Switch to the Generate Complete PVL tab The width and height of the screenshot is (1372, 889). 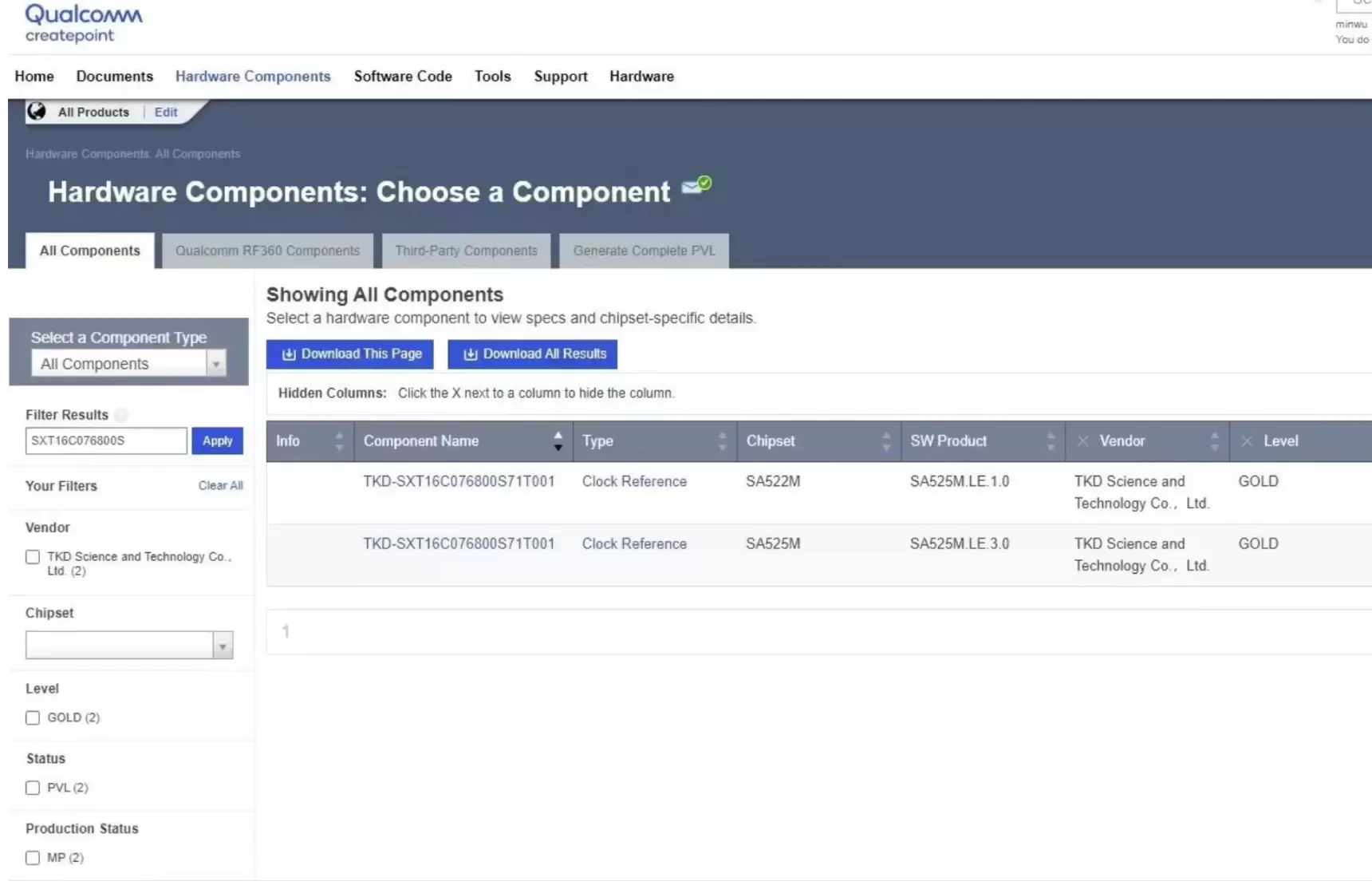coord(644,251)
